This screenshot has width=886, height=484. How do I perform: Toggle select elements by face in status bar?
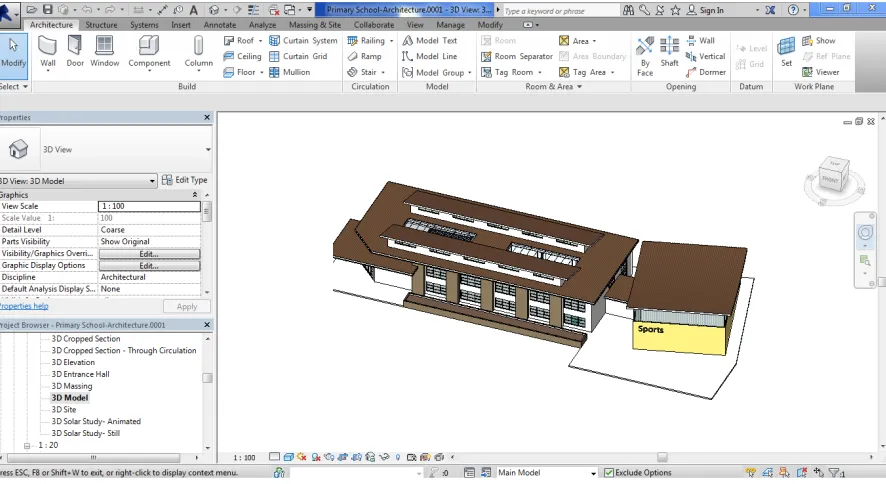(801, 472)
